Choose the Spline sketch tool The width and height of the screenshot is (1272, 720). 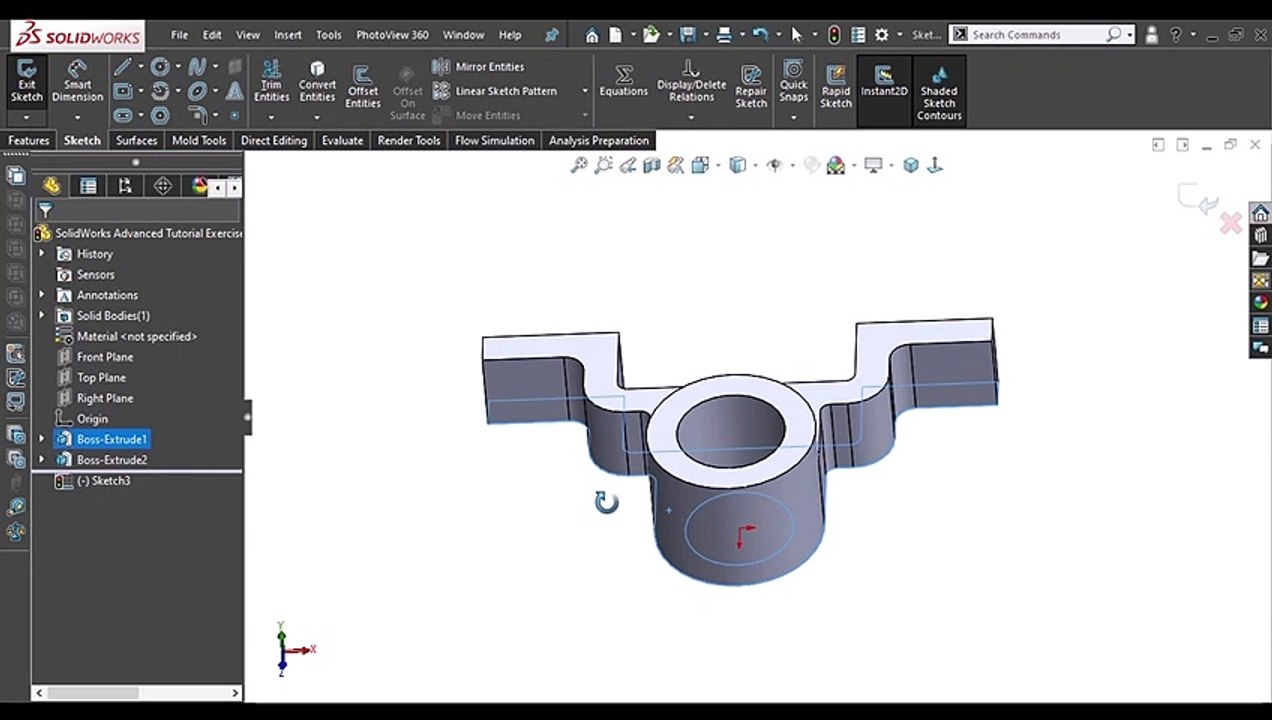pyautogui.click(x=197, y=67)
